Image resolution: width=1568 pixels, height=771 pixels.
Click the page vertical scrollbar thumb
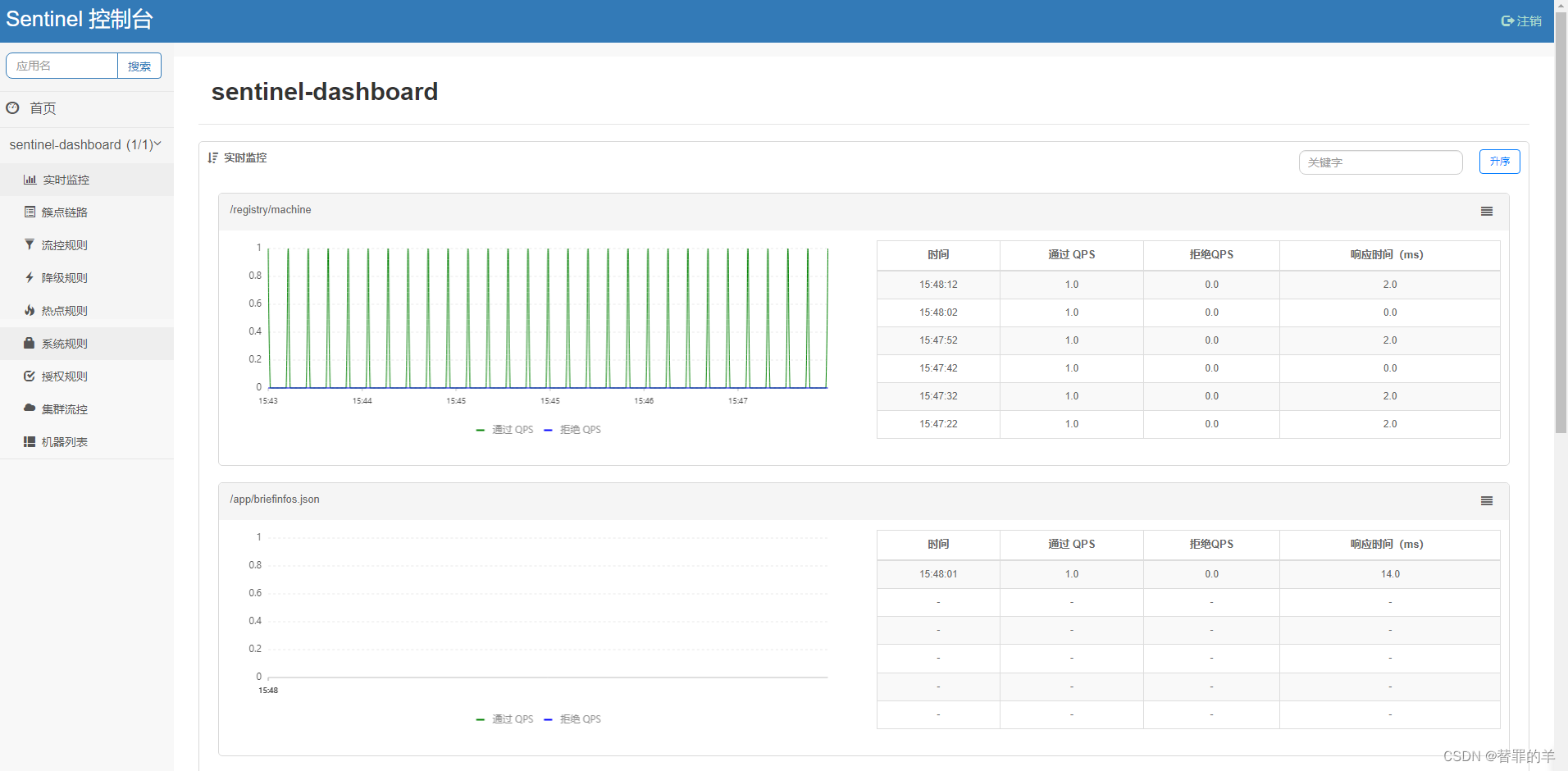coord(1561,221)
